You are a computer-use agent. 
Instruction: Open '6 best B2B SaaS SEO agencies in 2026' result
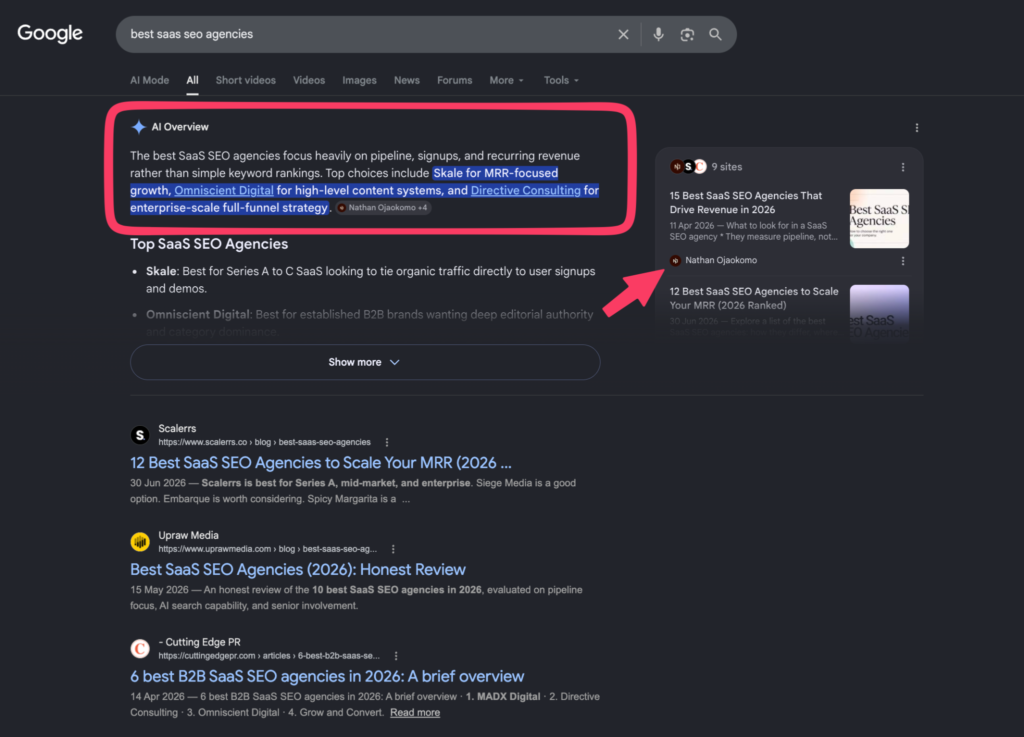coord(327,676)
